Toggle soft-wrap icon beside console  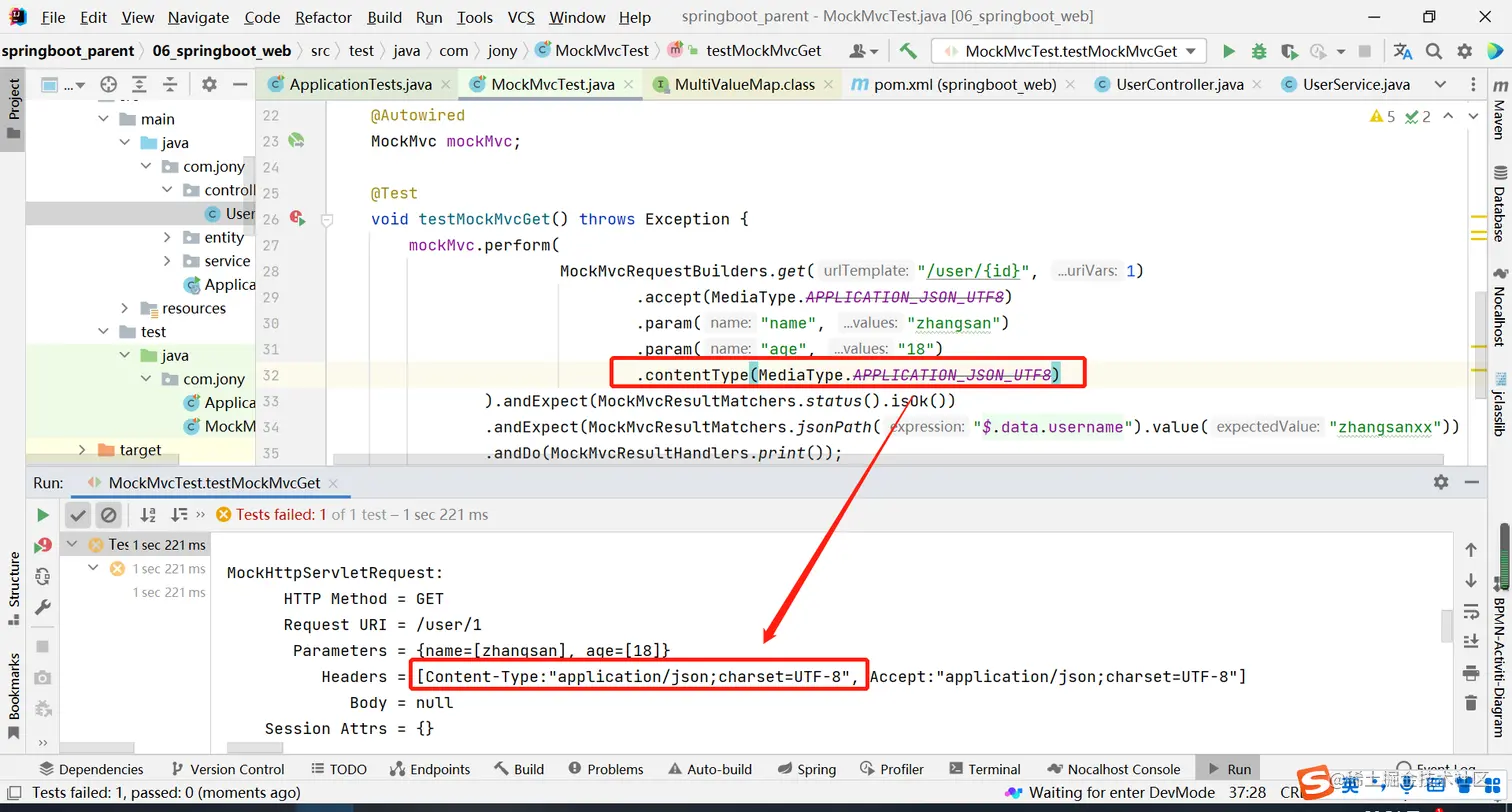[x=1471, y=611]
